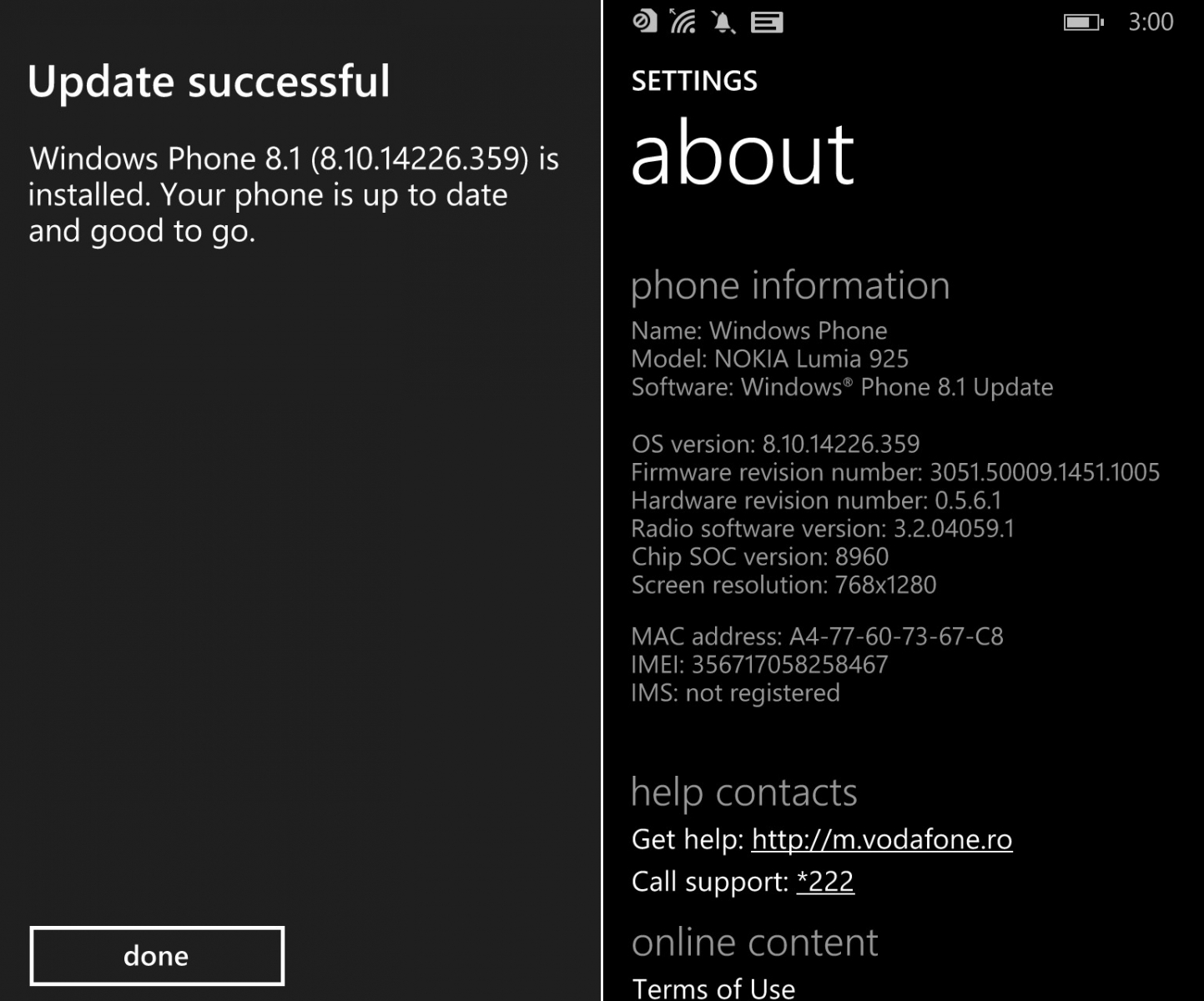Viewport: 1204px width, 1001px height.
Task: Select "Hardware revision number: 0.5.6.1" line
Action: [816, 500]
